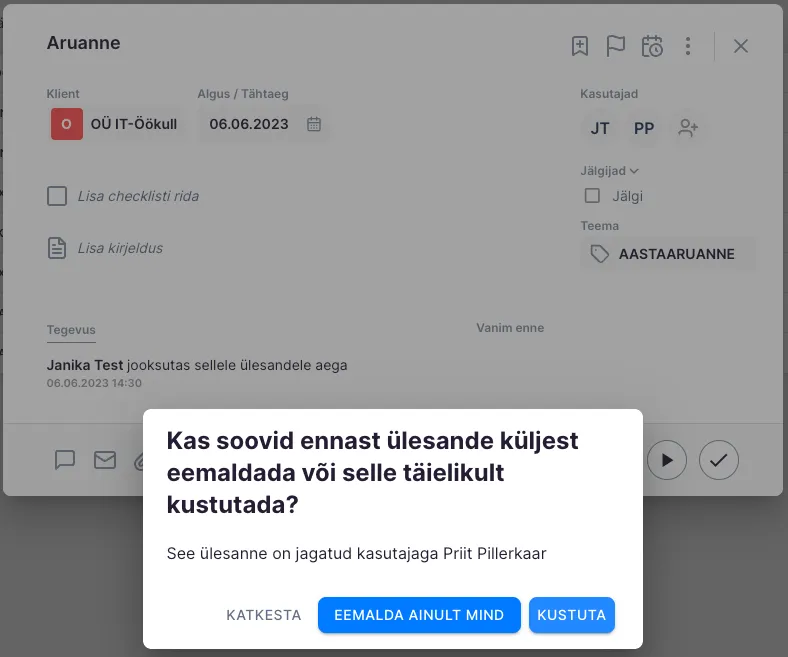Start the timer with play button
Viewport: 788px width, 657px height.
[x=667, y=460]
